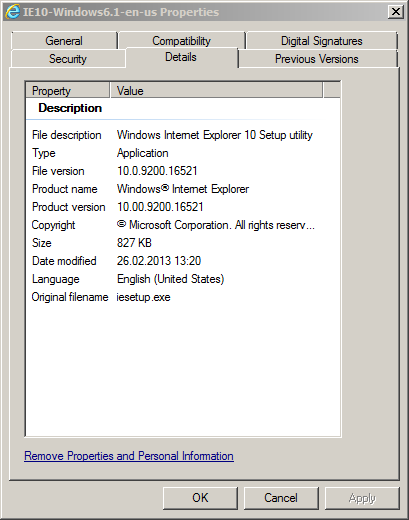Dismiss dialog with Cancel button

tap(281, 498)
